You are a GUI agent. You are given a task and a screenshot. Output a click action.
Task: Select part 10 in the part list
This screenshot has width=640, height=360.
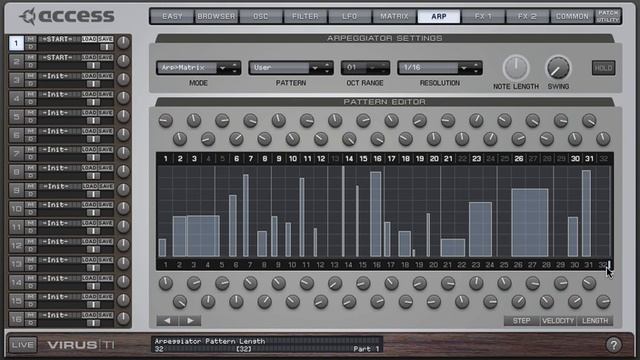16,209
